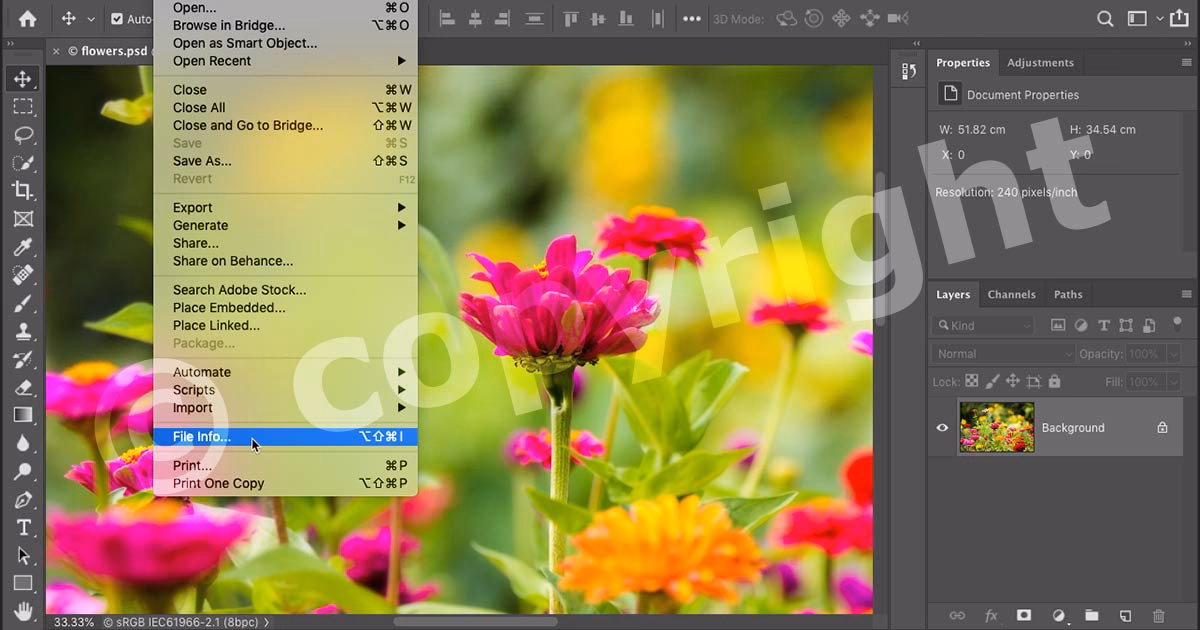Open the search icon in top bar
The width and height of the screenshot is (1200, 630).
coord(1104,18)
